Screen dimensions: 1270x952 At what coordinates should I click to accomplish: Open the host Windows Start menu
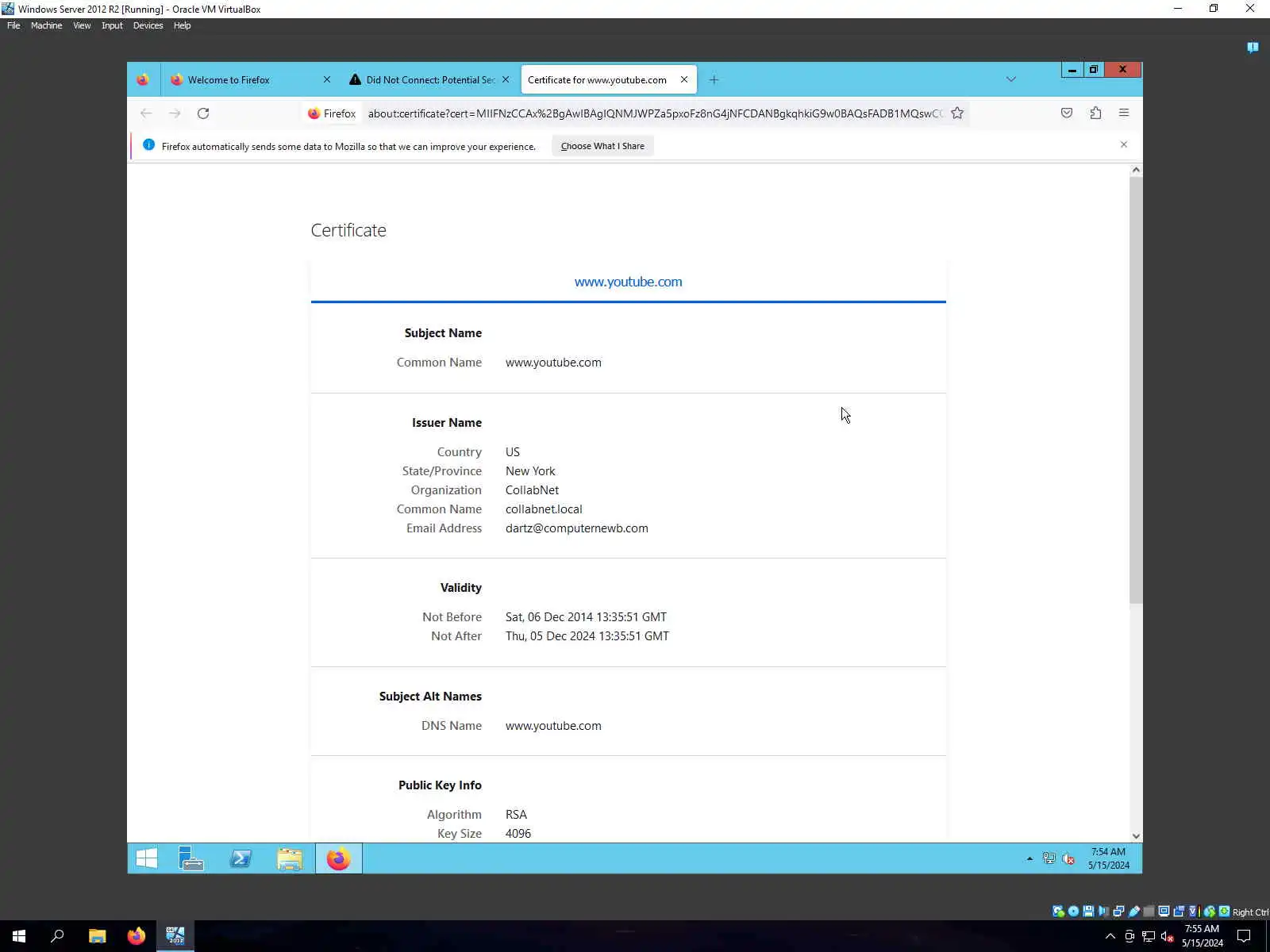pos(19,936)
